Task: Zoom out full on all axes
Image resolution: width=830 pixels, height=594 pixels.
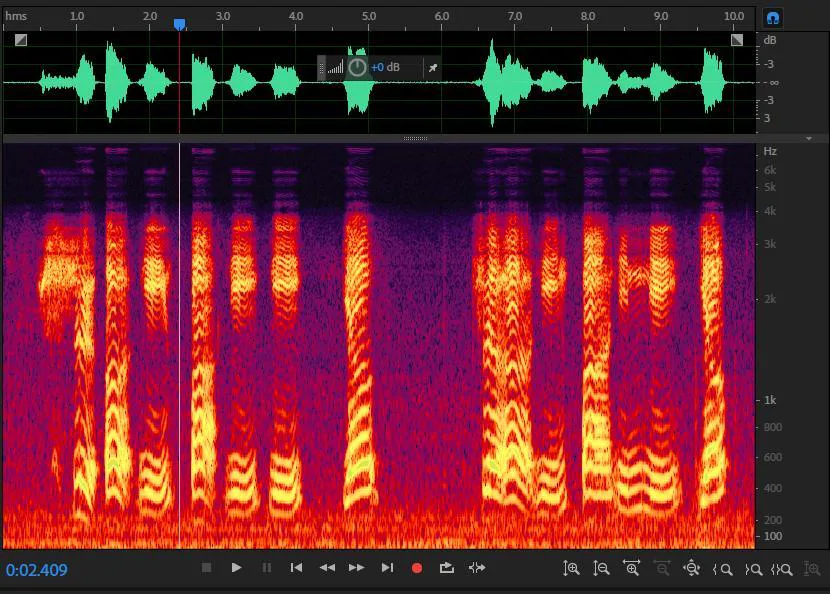Action: pos(691,568)
